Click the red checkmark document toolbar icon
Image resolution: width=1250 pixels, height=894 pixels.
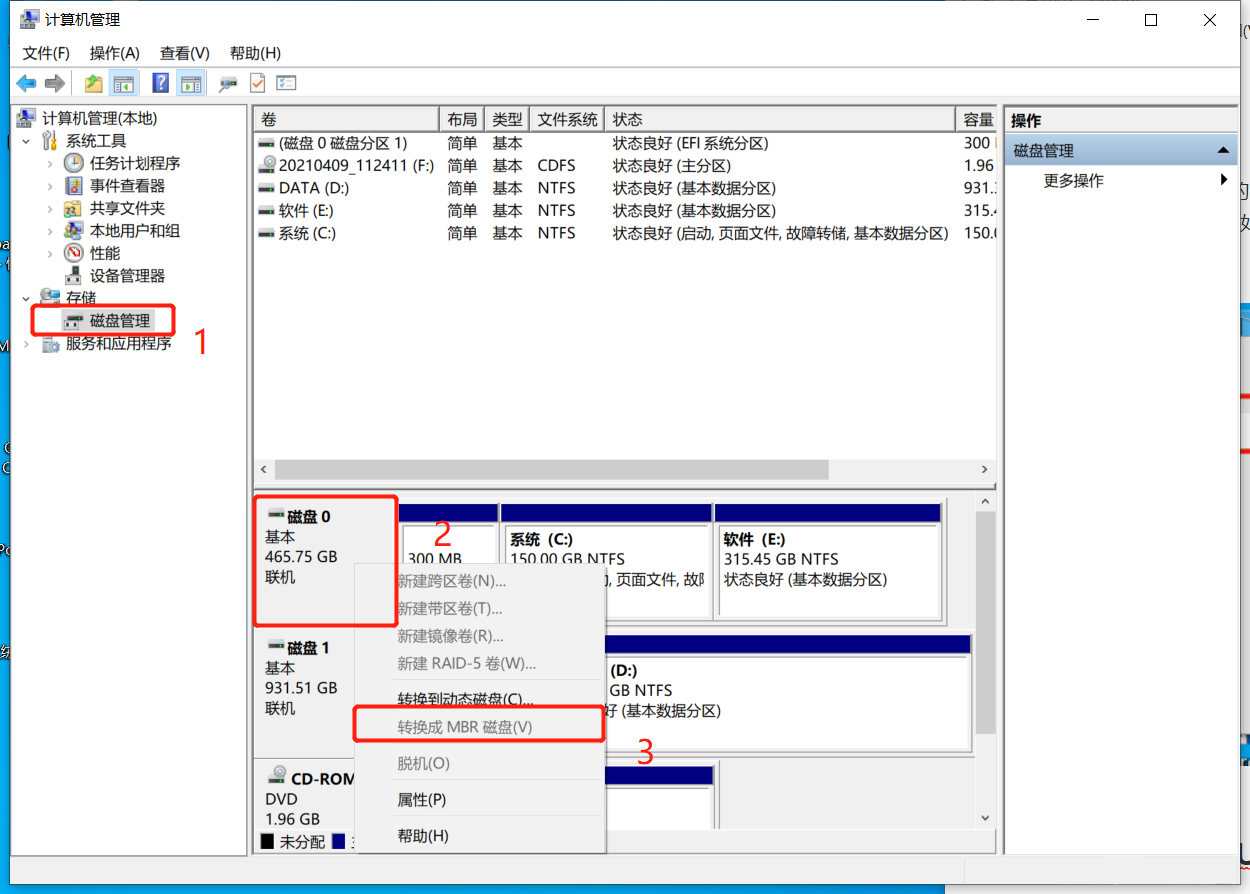pyautogui.click(x=257, y=84)
